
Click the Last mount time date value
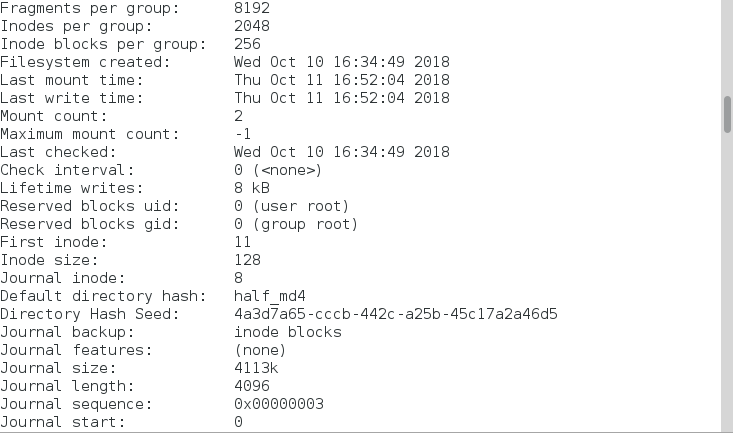coord(342,80)
